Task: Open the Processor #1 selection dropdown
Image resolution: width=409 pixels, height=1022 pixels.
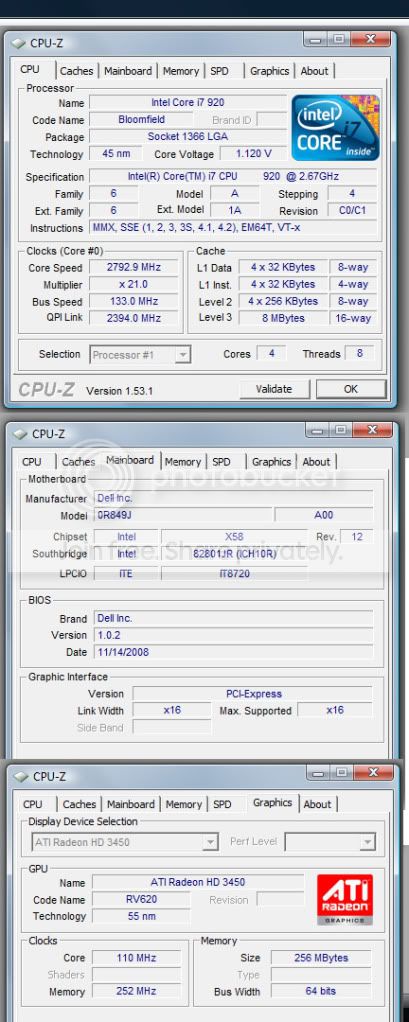Action: coord(139,355)
